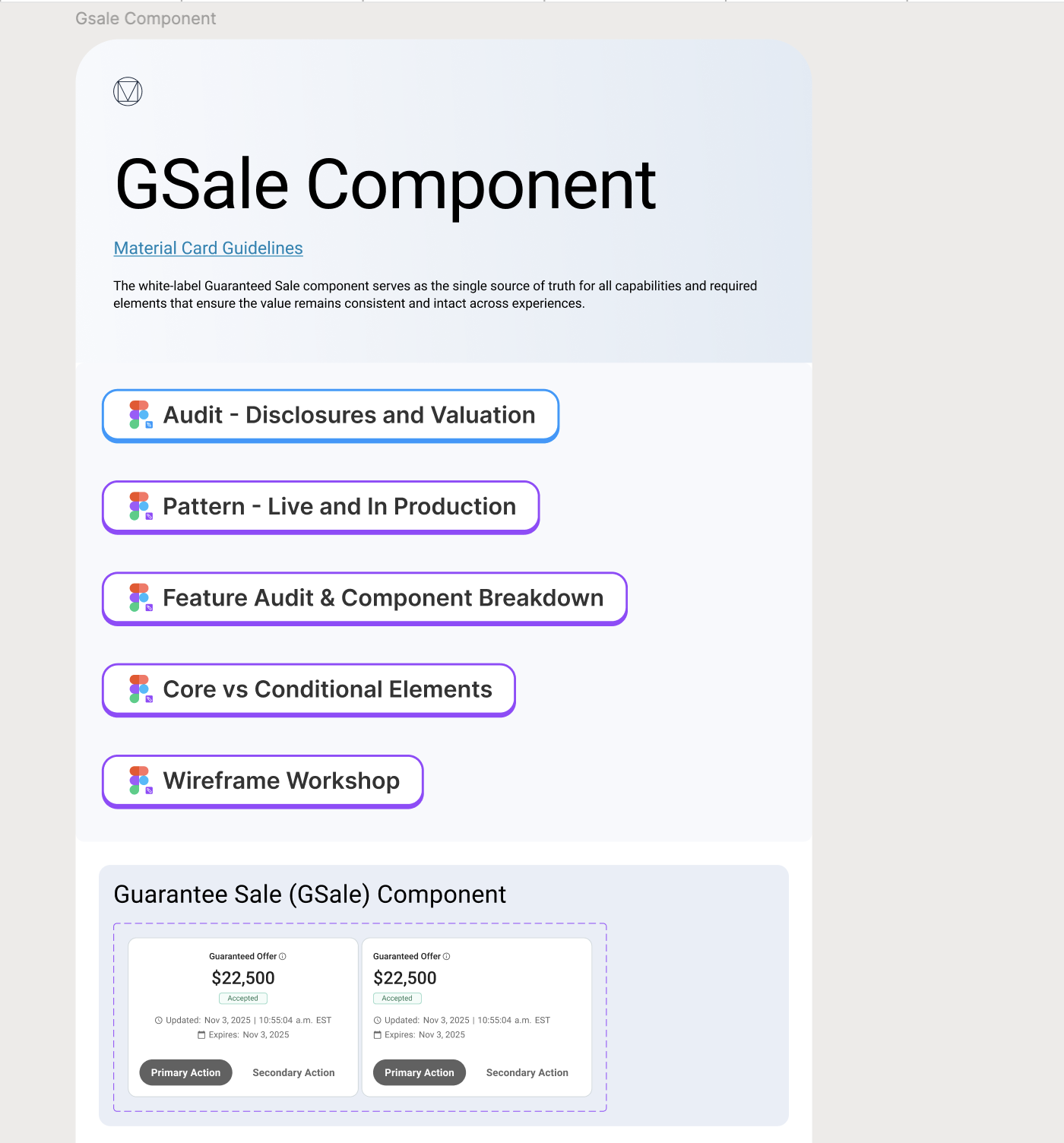Click Secondary Action on the right offer card
Viewport: 1064px width, 1143px height.
[x=527, y=1072]
